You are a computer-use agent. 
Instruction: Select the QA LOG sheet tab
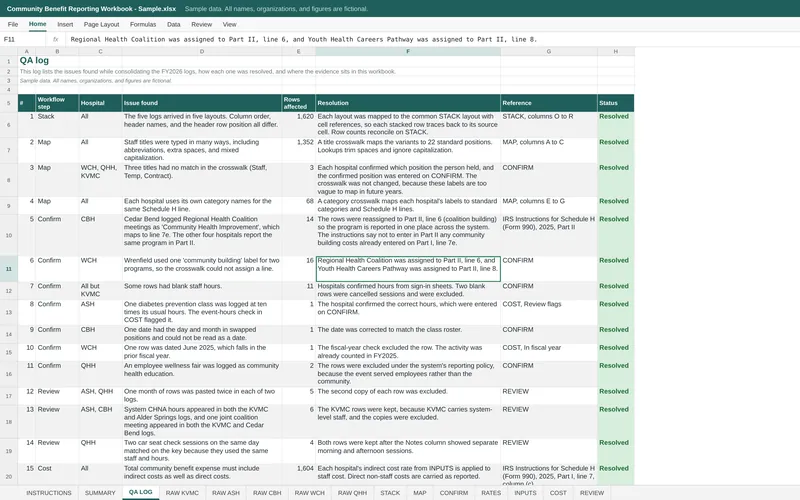click(140, 492)
